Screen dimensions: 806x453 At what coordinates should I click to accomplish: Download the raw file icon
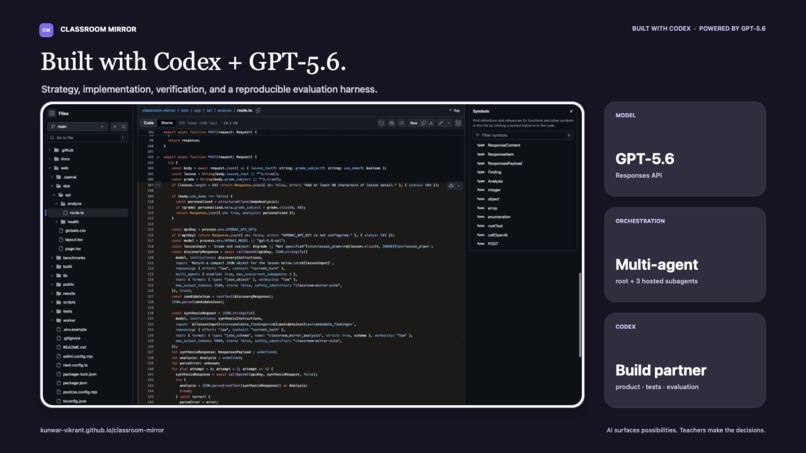coord(431,123)
